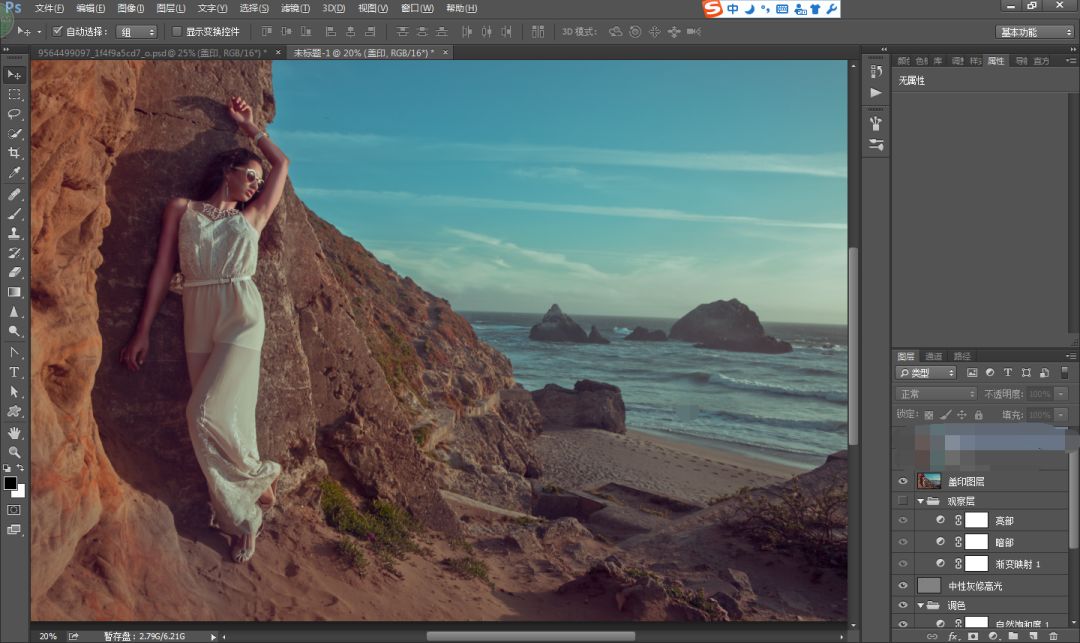Select the Lasso tool

(14, 114)
